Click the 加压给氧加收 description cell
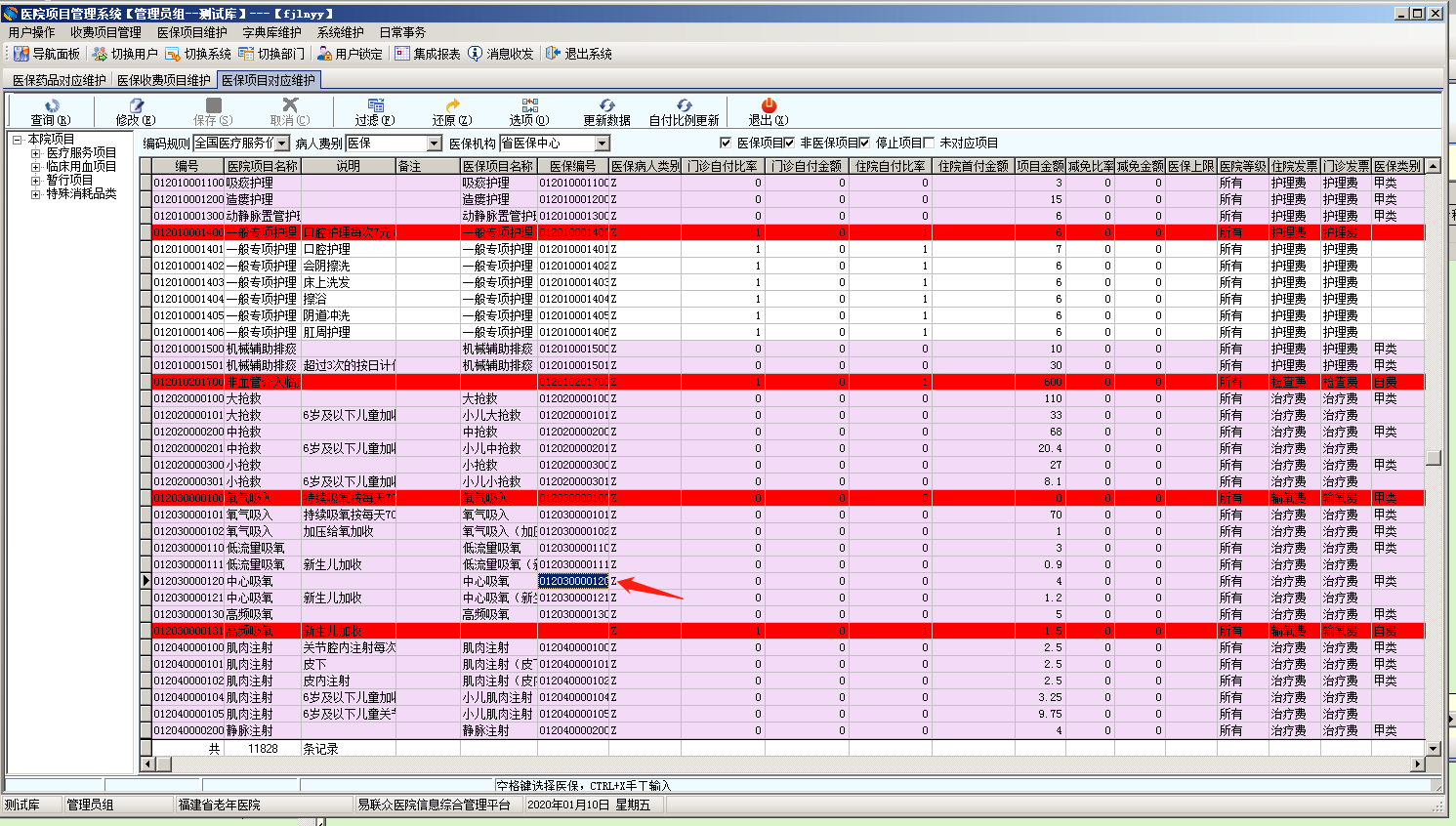 349,531
